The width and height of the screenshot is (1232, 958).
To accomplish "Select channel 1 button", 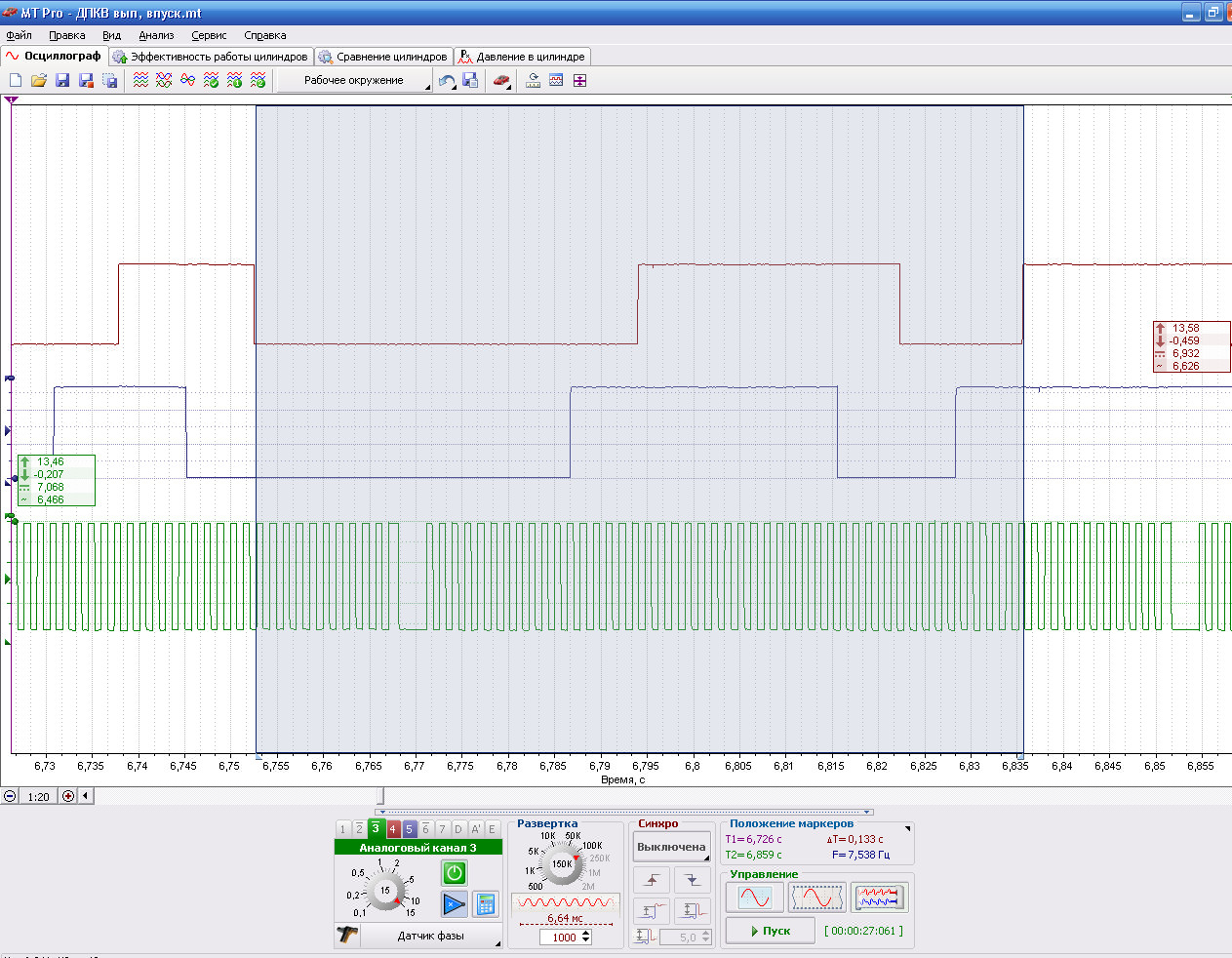I will point(342,829).
